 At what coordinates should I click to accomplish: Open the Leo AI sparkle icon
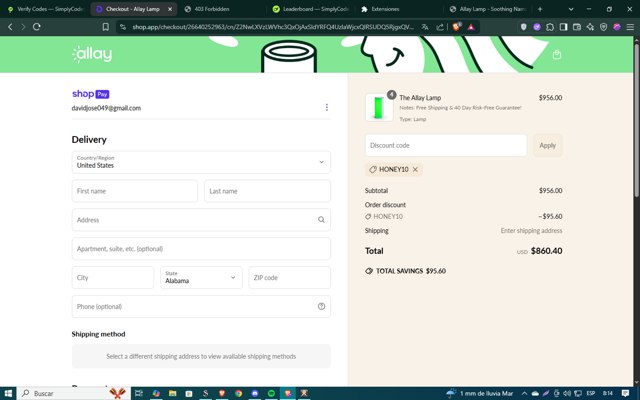coord(590,27)
